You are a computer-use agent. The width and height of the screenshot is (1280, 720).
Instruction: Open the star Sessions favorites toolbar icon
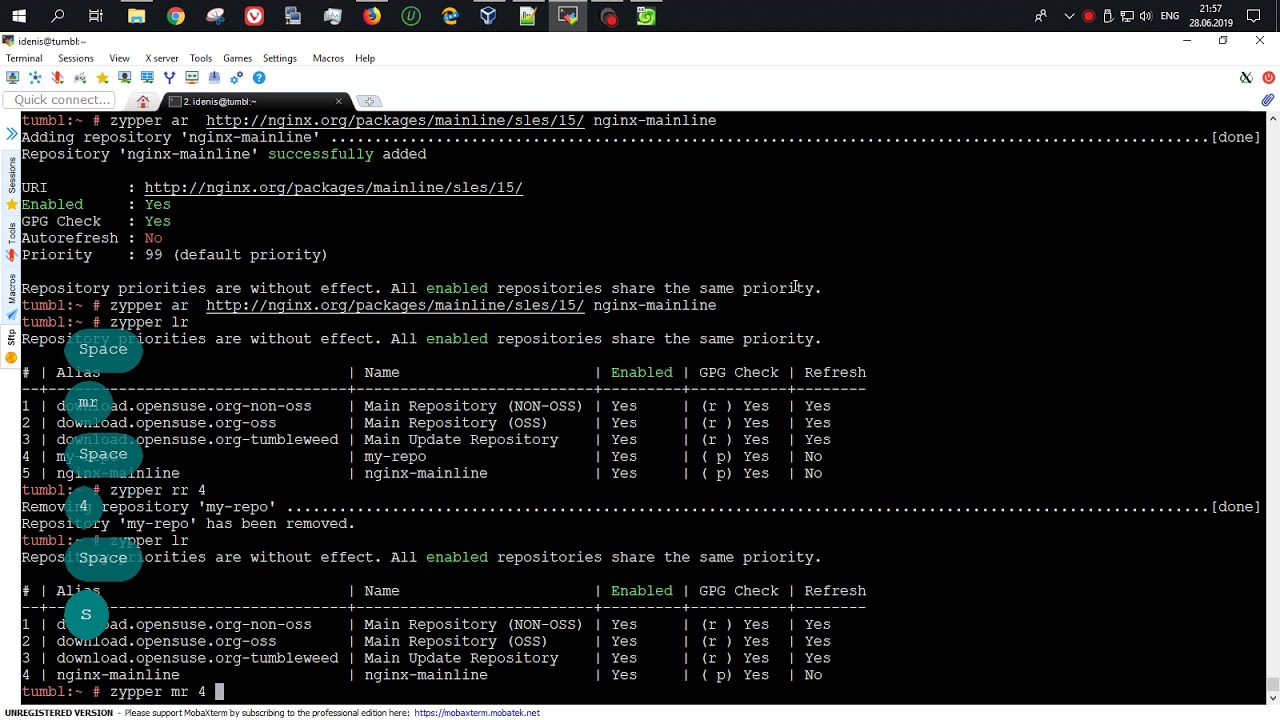(x=102, y=78)
